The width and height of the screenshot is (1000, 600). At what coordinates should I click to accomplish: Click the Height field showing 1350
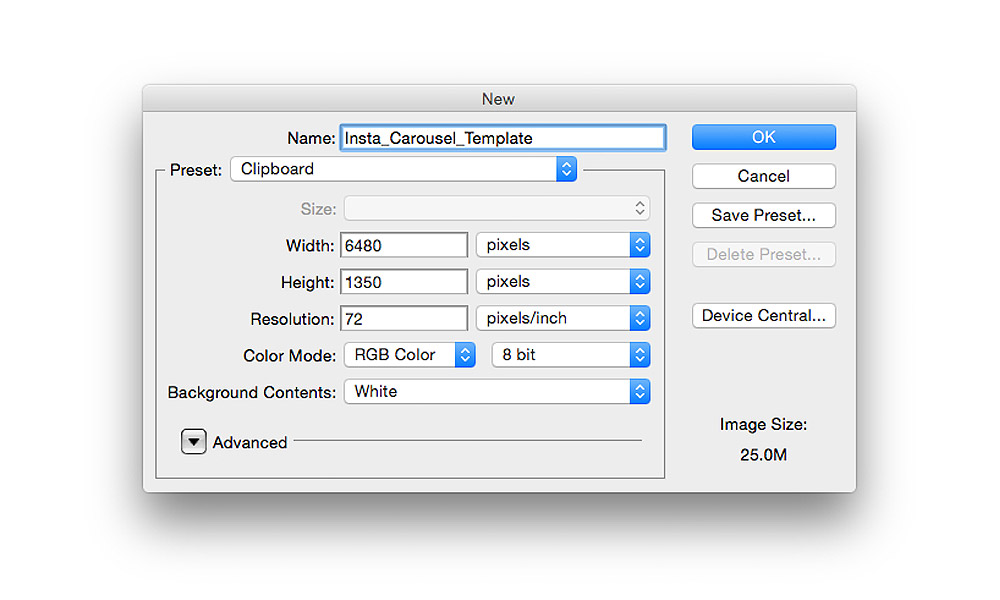point(404,282)
